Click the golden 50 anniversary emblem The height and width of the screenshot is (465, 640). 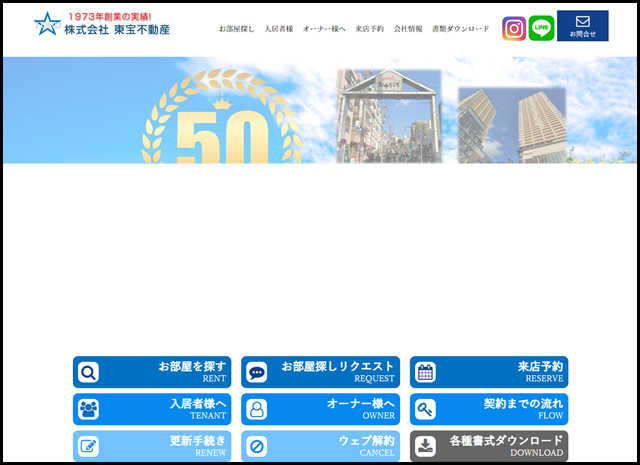(222, 117)
